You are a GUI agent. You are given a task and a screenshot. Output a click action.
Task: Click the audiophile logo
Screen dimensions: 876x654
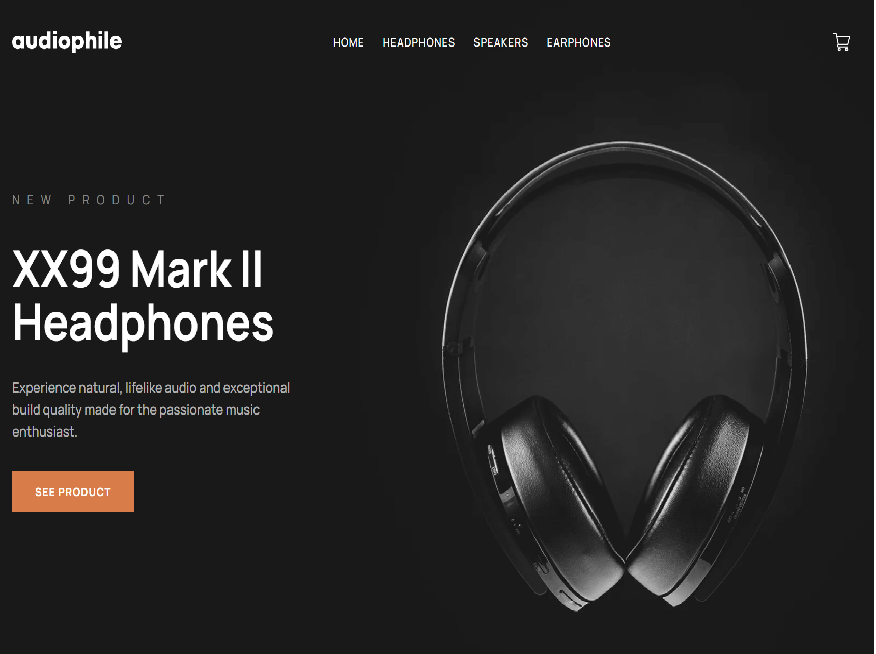click(x=67, y=42)
